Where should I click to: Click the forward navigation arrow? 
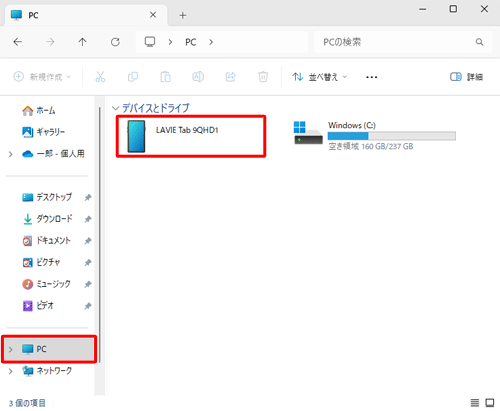pyautogui.click(x=50, y=42)
